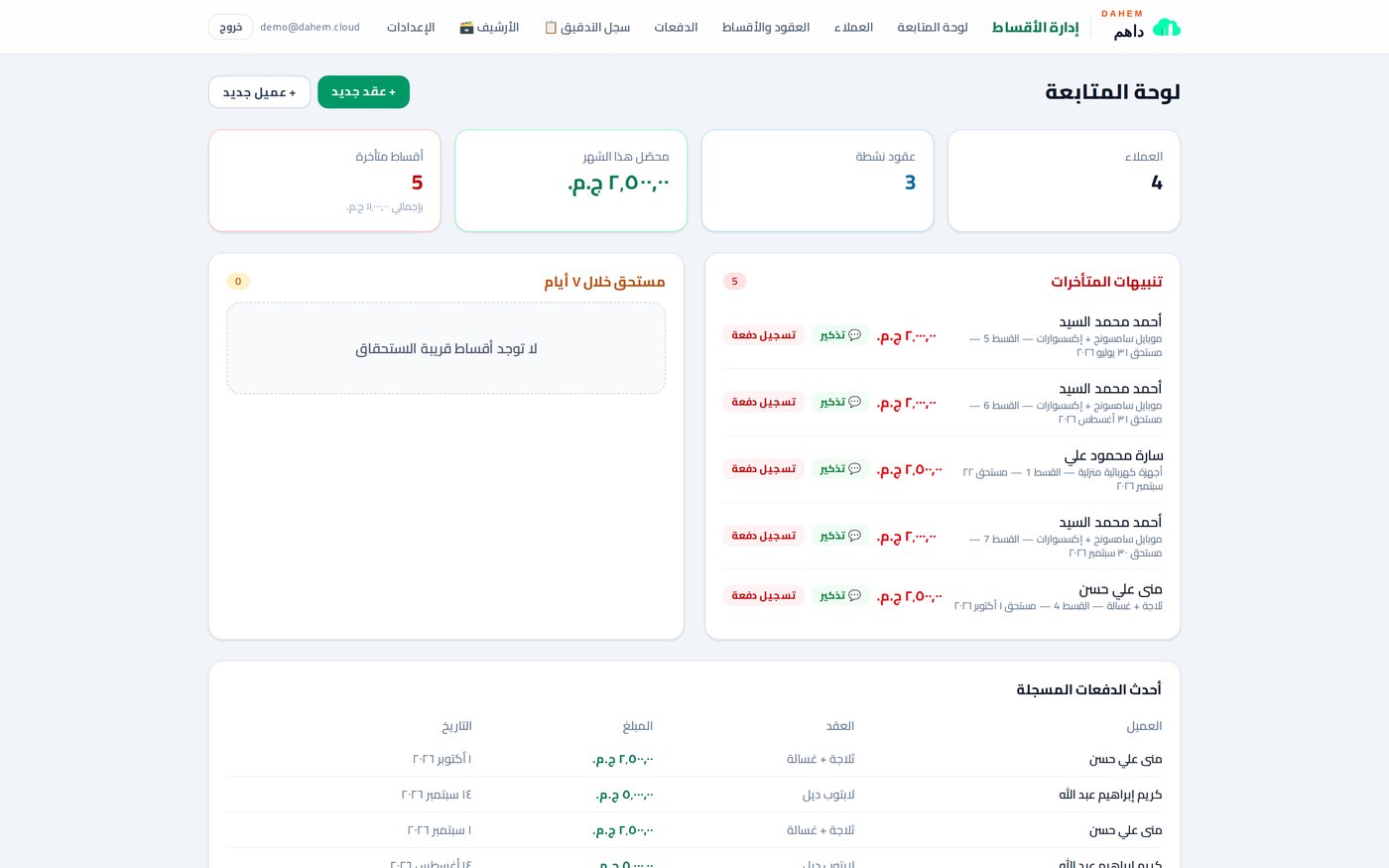Record payment for سارة محمود علي
Screen dimensions: 1389x868
pos(764,468)
